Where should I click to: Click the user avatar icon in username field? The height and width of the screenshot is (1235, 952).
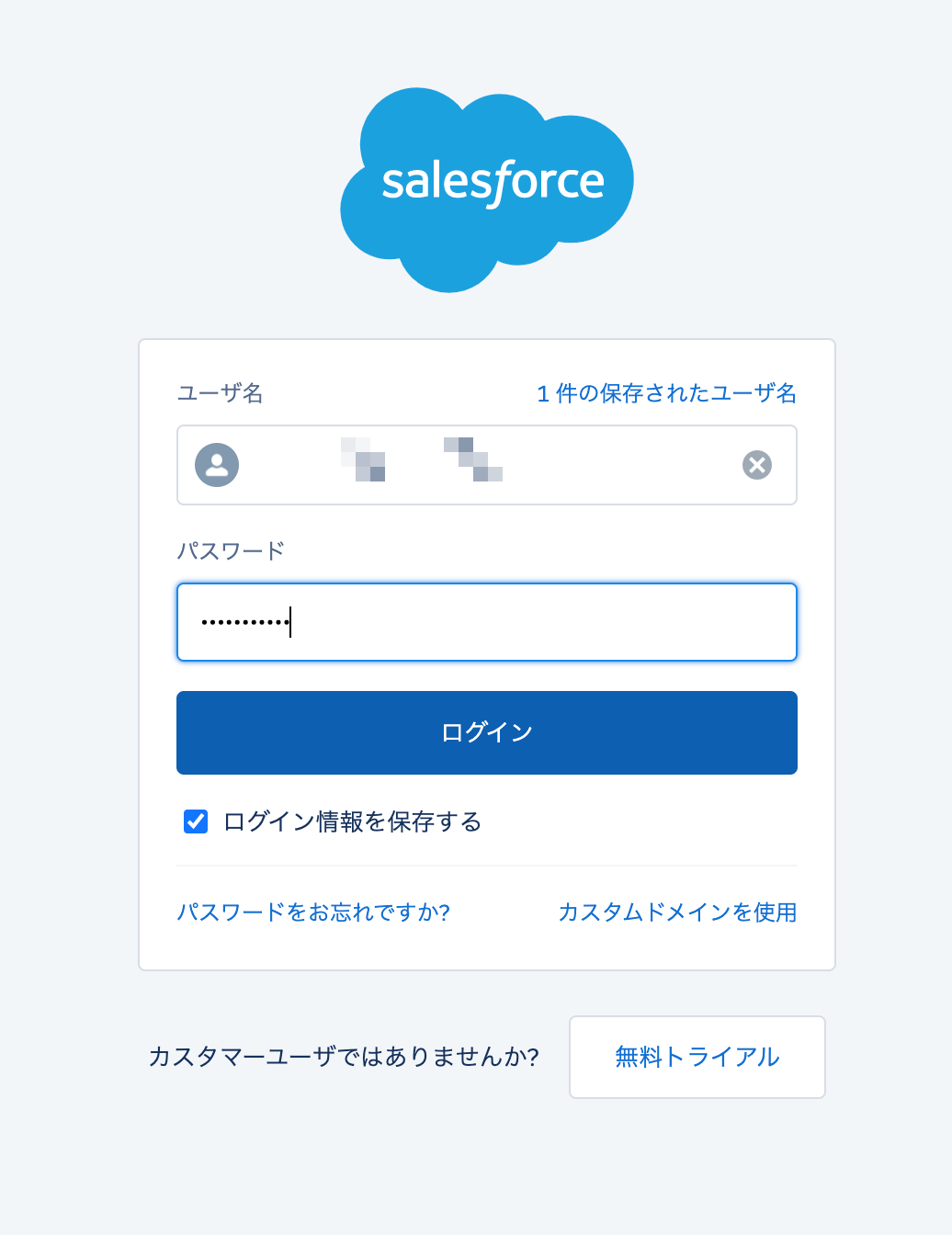(x=217, y=465)
